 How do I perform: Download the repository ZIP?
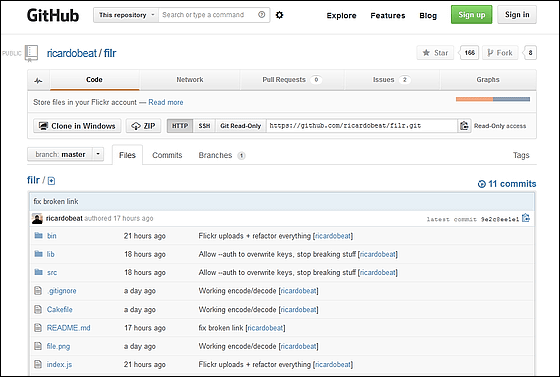(x=143, y=126)
